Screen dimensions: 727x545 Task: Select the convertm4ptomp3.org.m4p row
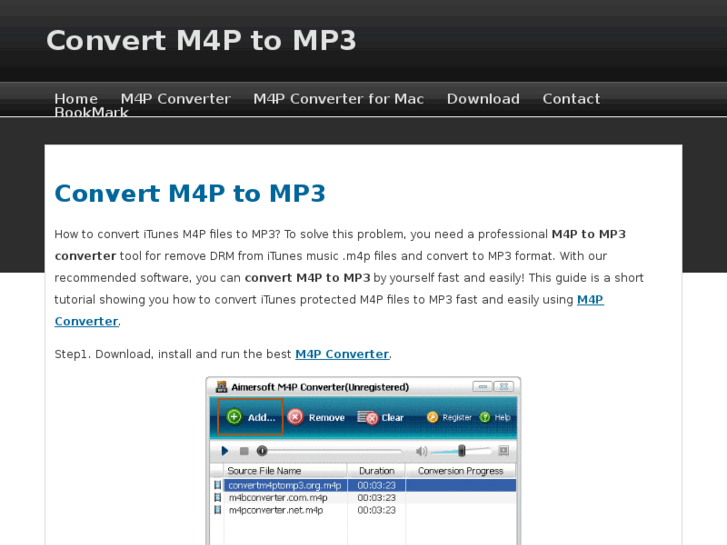point(363,486)
